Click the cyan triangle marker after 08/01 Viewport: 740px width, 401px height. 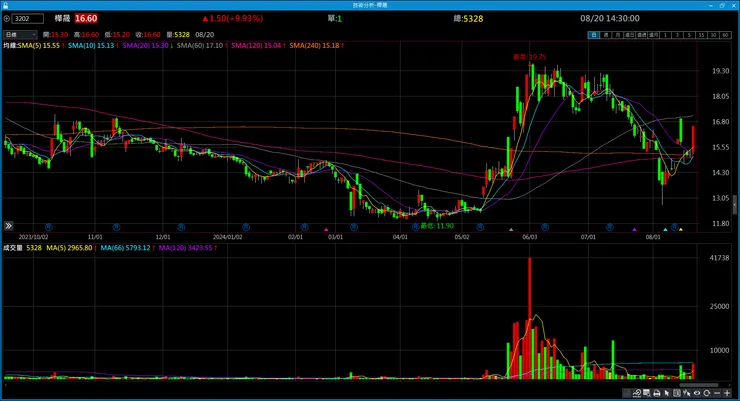click(665, 230)
